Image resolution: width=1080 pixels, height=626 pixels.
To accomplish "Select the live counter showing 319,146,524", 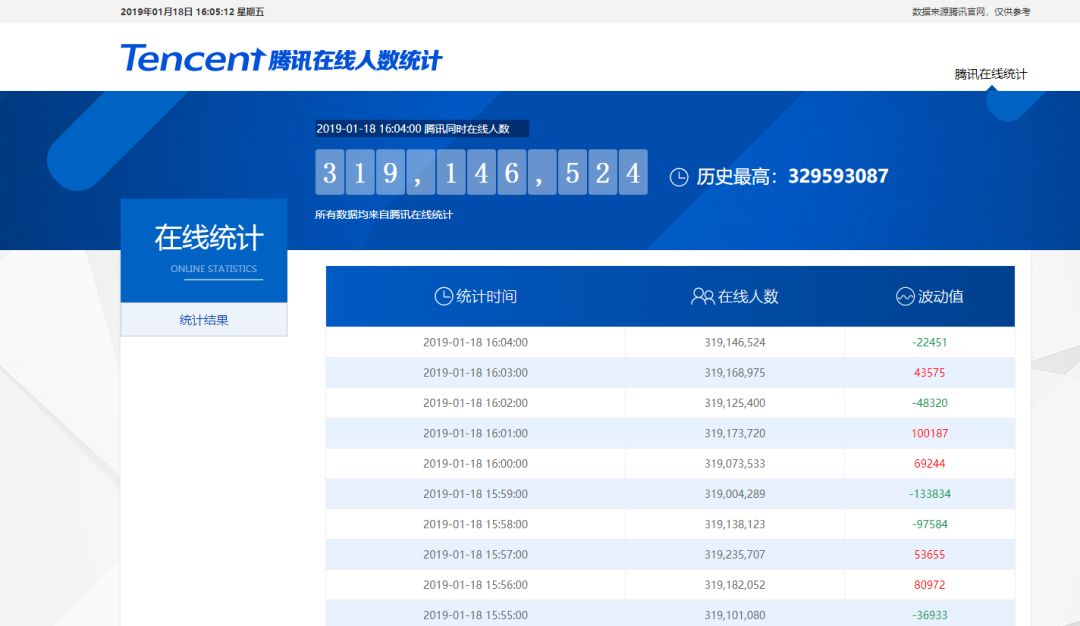I will click(481, 172).
